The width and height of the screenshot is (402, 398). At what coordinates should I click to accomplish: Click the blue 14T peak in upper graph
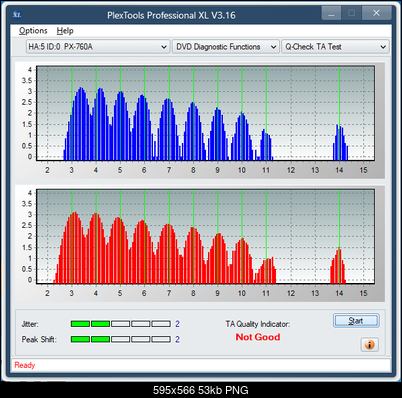click(x=340, y=143)
